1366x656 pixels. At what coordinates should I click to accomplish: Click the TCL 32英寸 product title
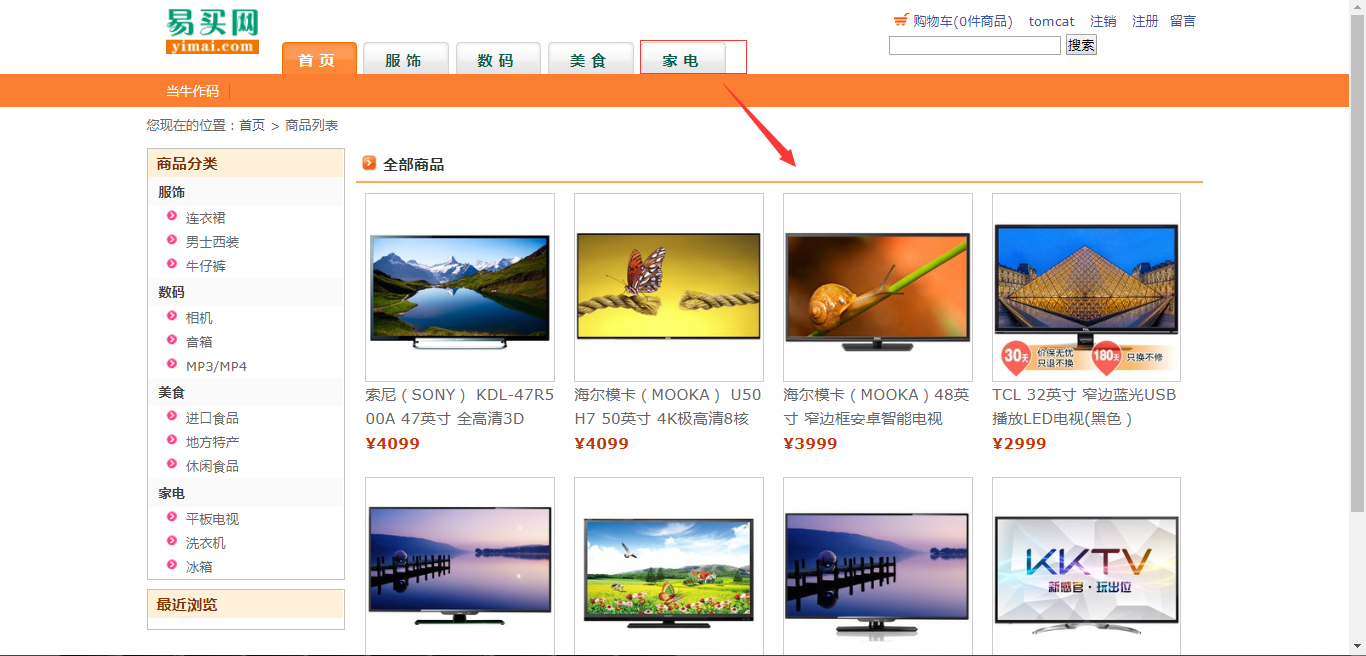(x=1085, y=407)
